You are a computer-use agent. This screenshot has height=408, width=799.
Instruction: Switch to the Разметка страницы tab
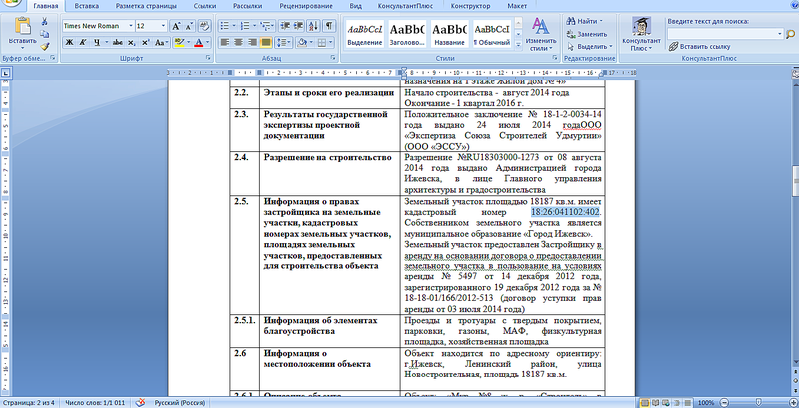click(146, 6)
